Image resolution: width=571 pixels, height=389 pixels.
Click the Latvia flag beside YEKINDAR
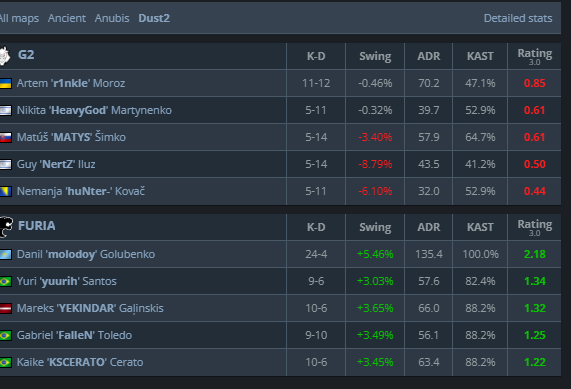point(5,308)
